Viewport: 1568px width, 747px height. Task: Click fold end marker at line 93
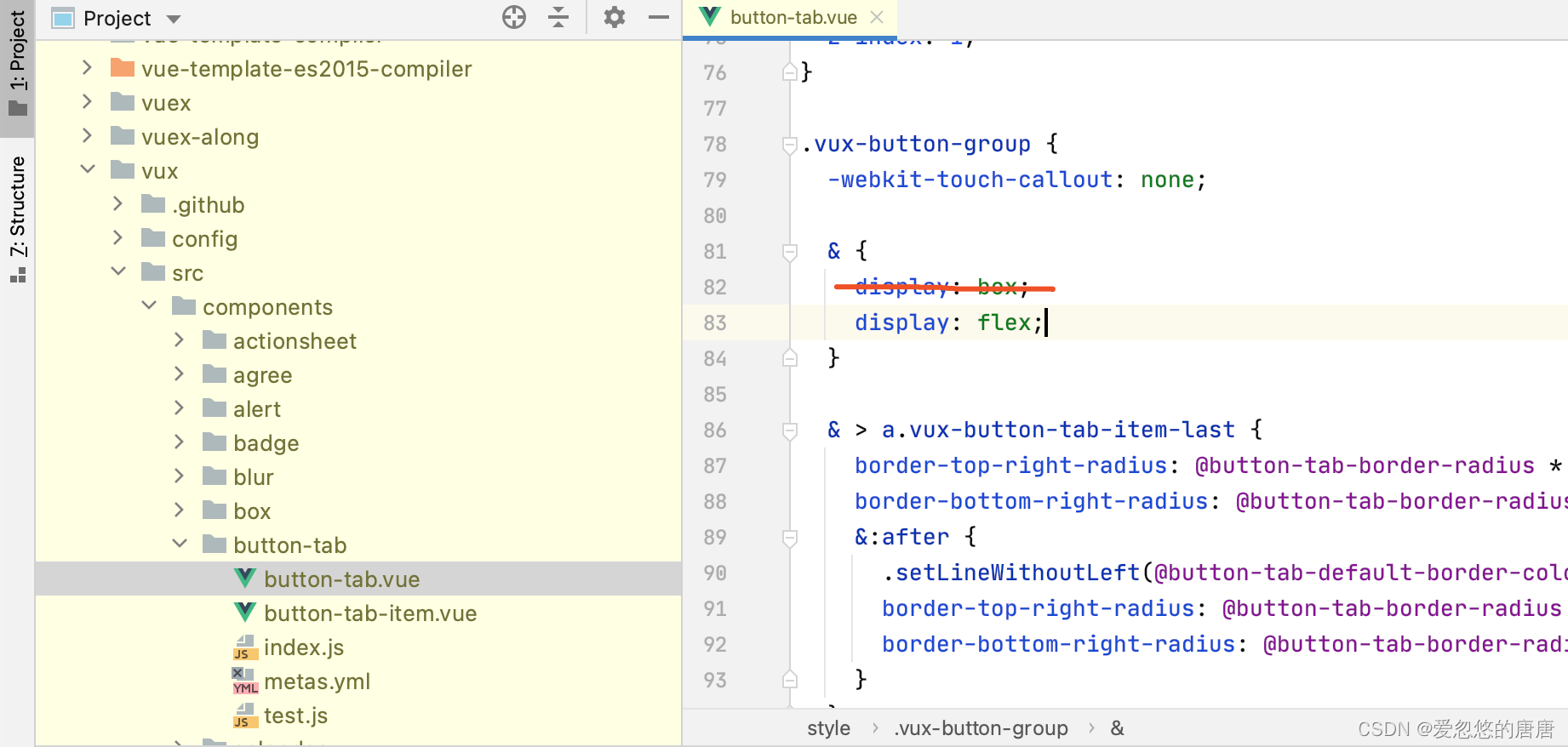(x=790, y=680)
